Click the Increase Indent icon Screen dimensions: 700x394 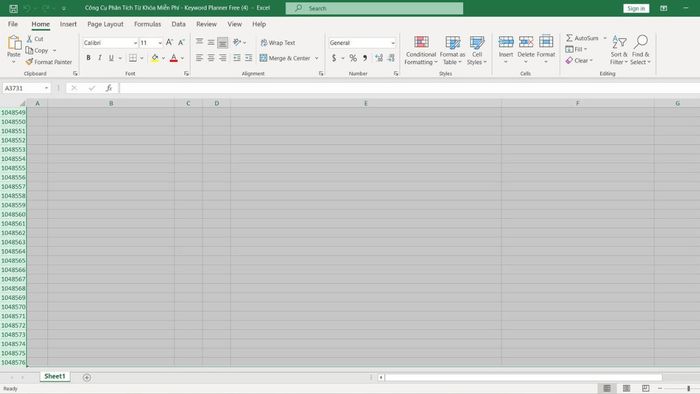[x=249, y=58]
